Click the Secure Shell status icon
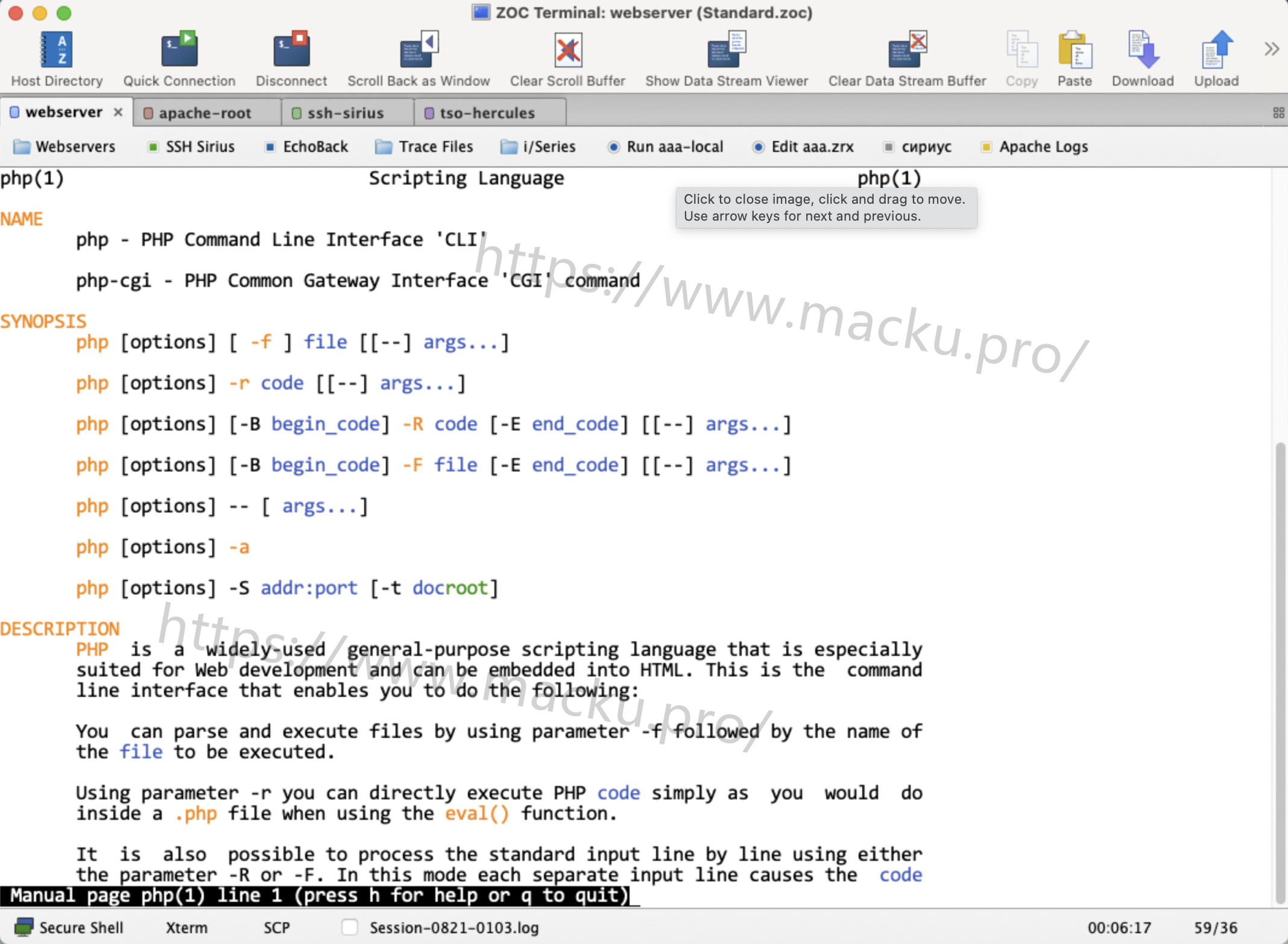The image size is (1288, 944). point(24,927)
